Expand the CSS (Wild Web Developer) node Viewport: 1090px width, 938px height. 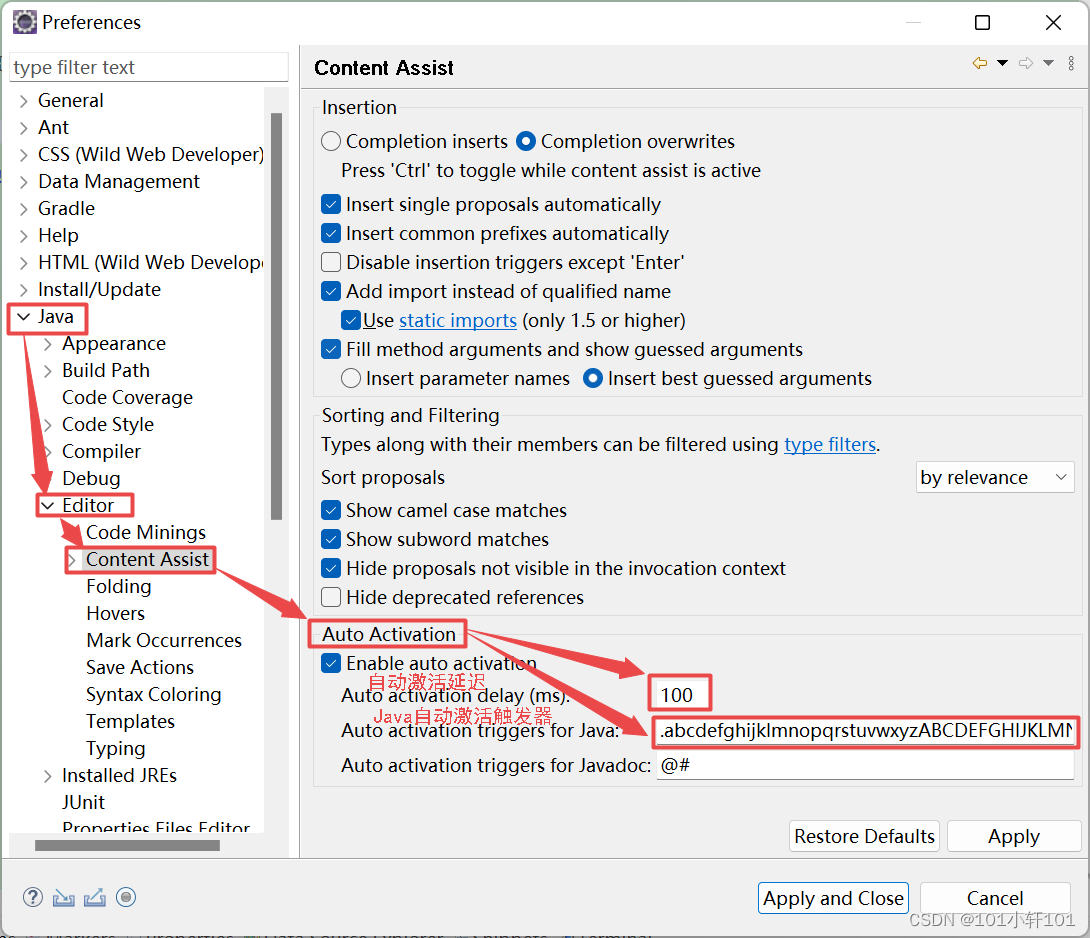click(x=24, y=154)
